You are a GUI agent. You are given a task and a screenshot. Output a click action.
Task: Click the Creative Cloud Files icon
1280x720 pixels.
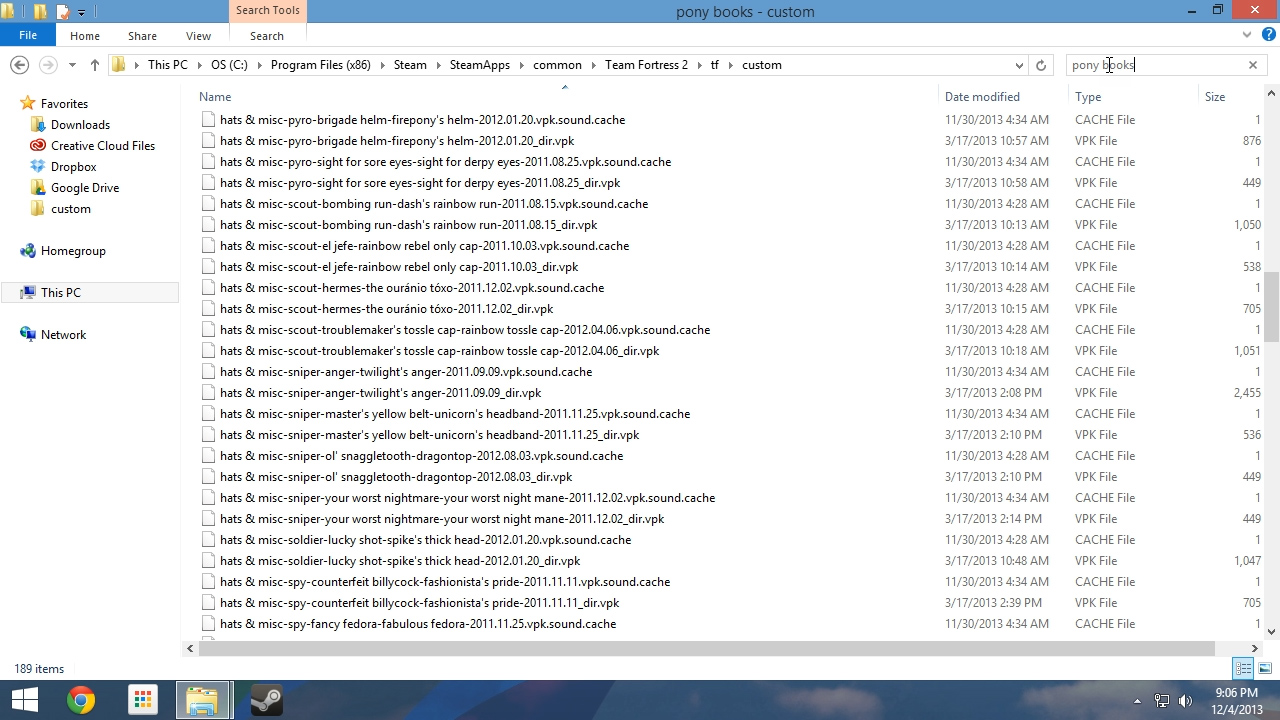[x=38, y=146]
